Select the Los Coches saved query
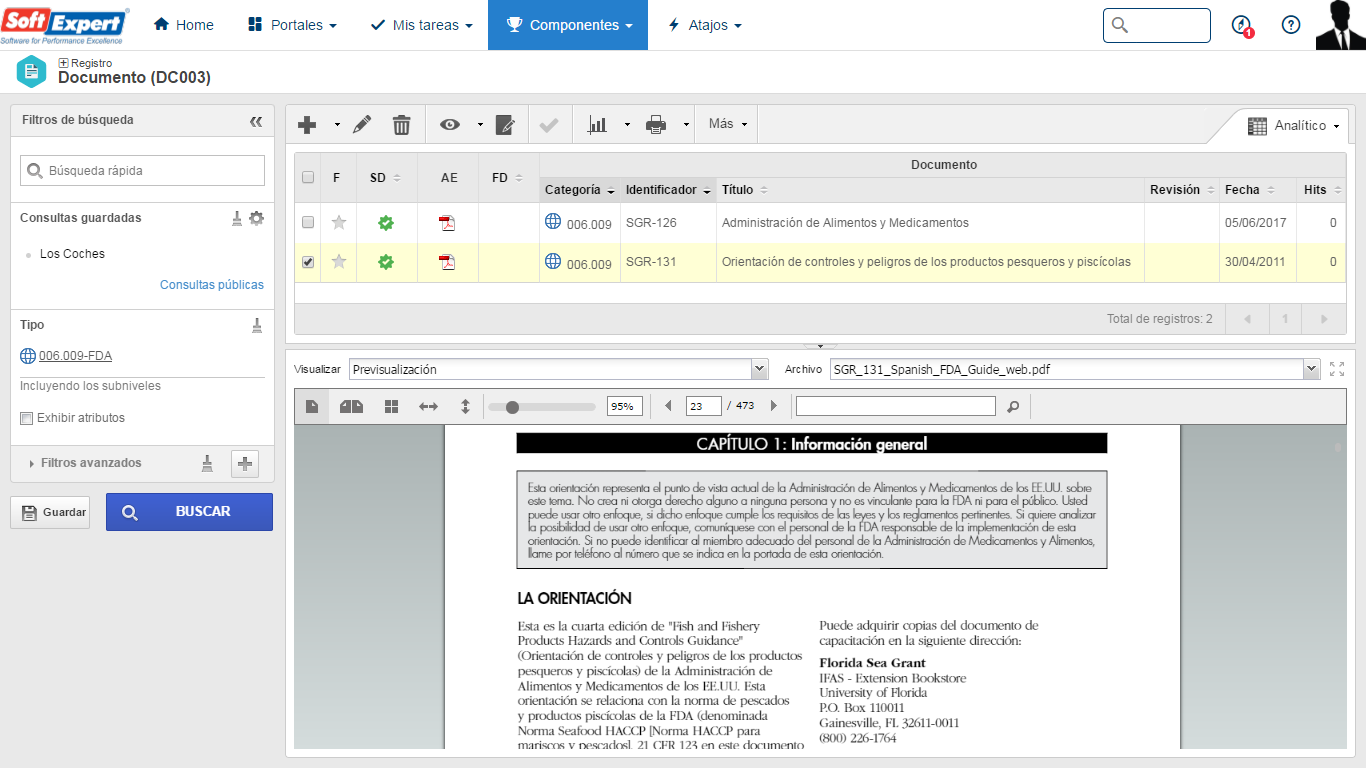The height and width of the screenshot is (768, 1366). click(x=72, y=254)
